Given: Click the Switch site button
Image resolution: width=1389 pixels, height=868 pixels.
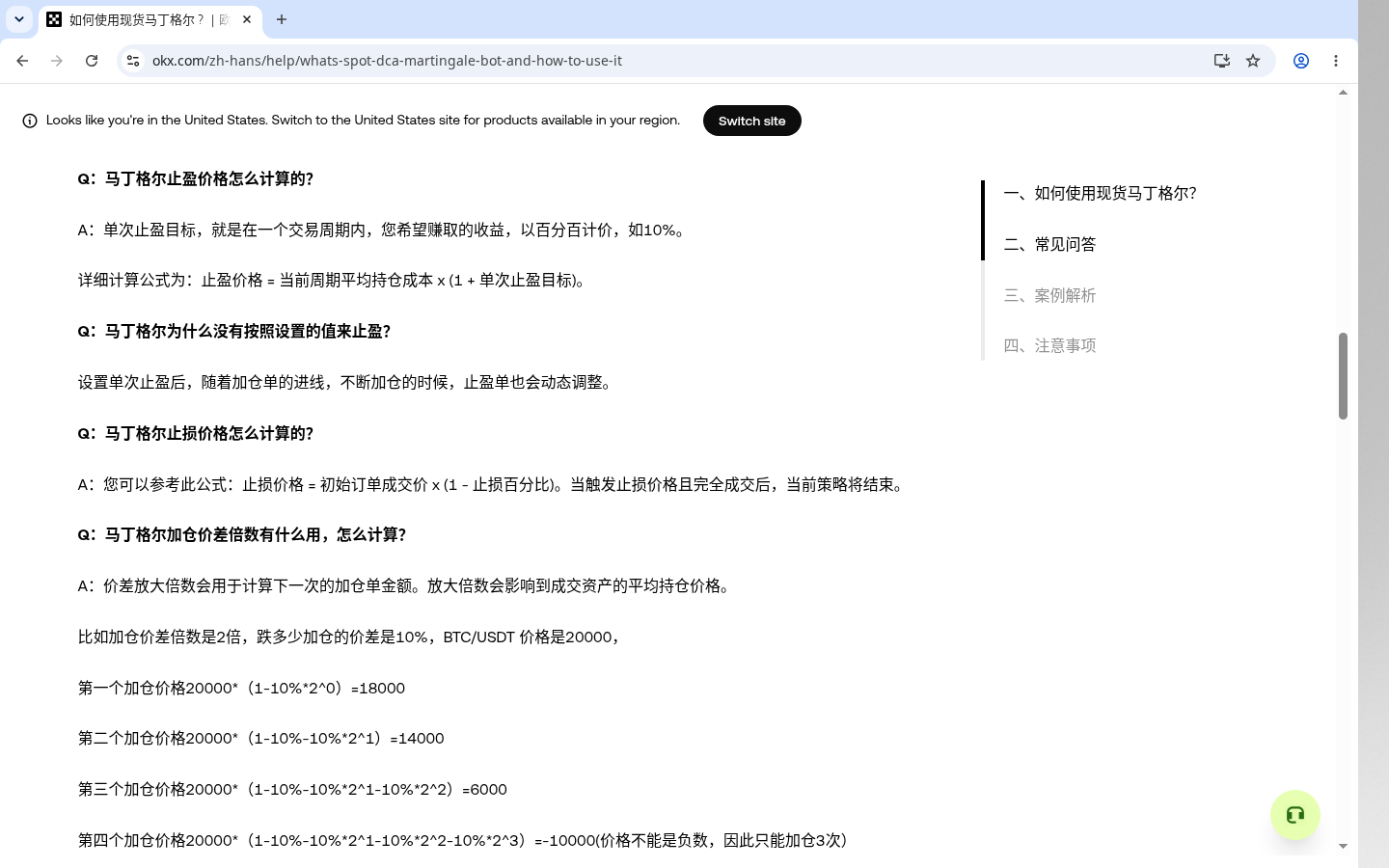Looking at the screenshot, I should 752,121.
